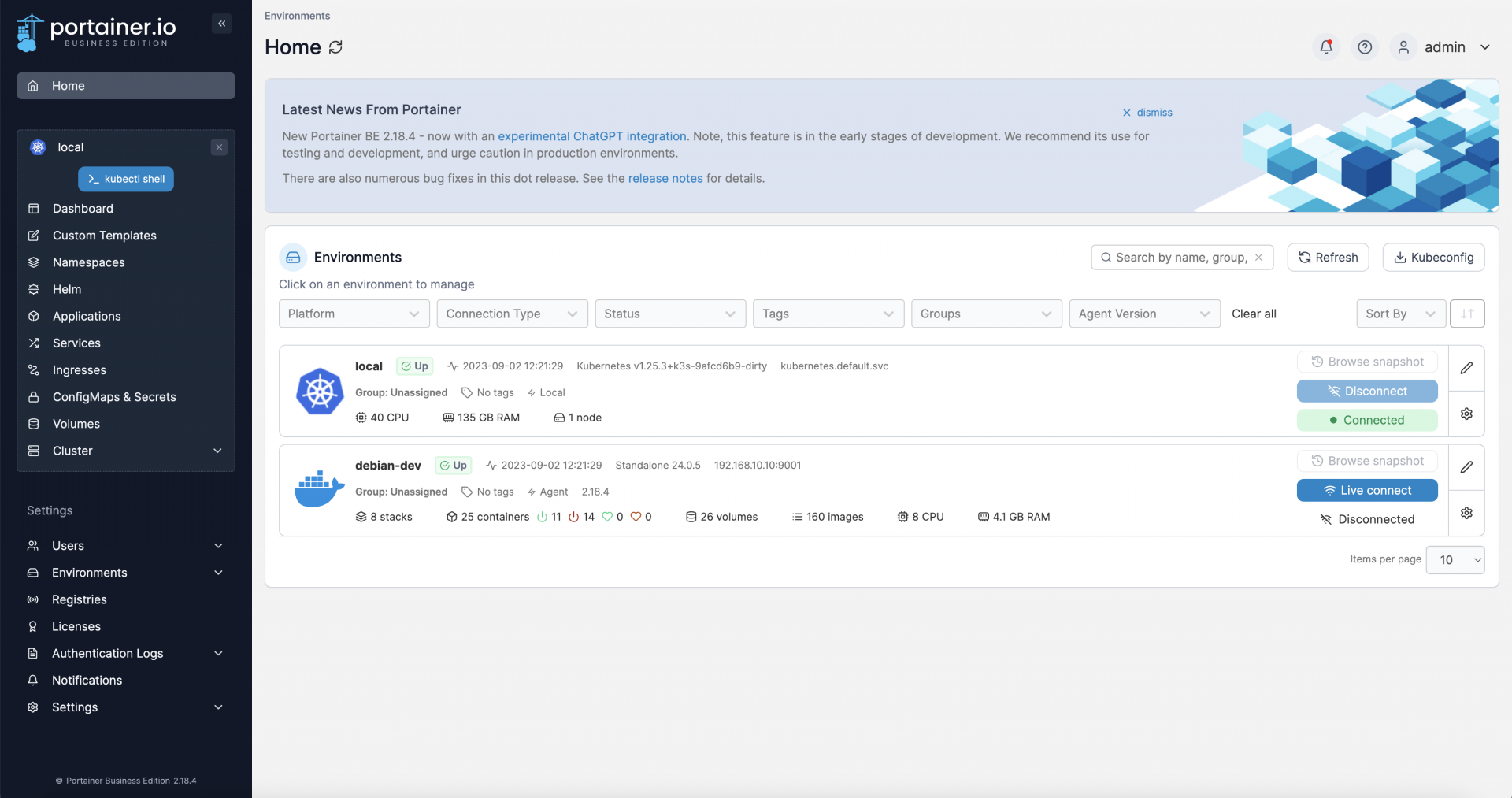Close the local environment in the sidebar
Image resolution: width=1512 pixels, height=798 pixels.
pyautogui.click(x=219, y=147)
